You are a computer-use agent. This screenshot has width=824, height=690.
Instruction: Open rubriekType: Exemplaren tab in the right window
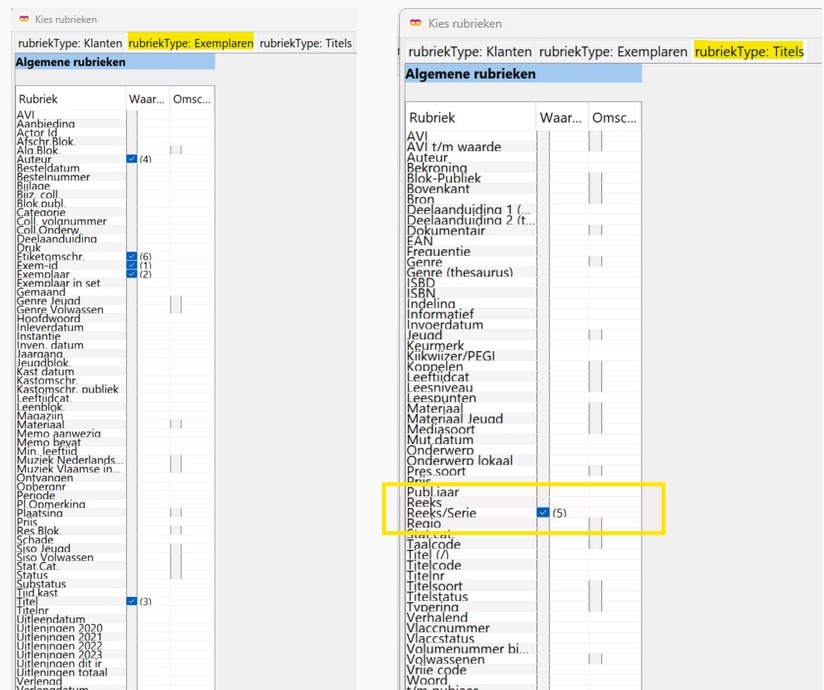[613, 52]
